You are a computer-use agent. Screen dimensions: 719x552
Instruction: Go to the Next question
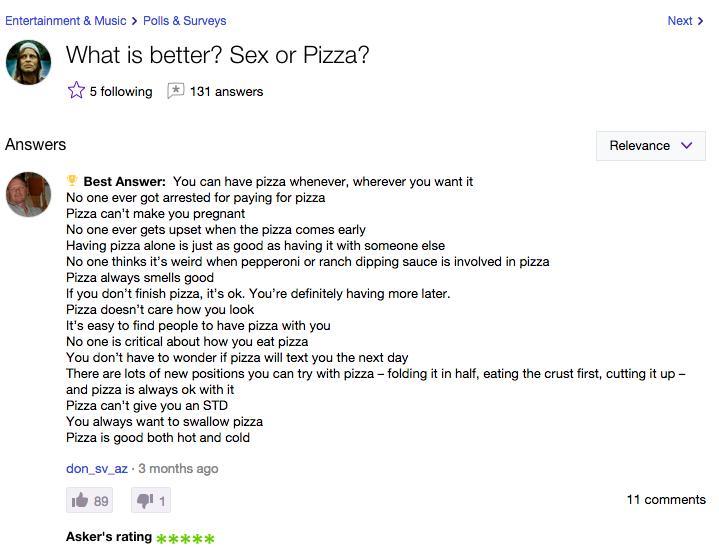680,21
